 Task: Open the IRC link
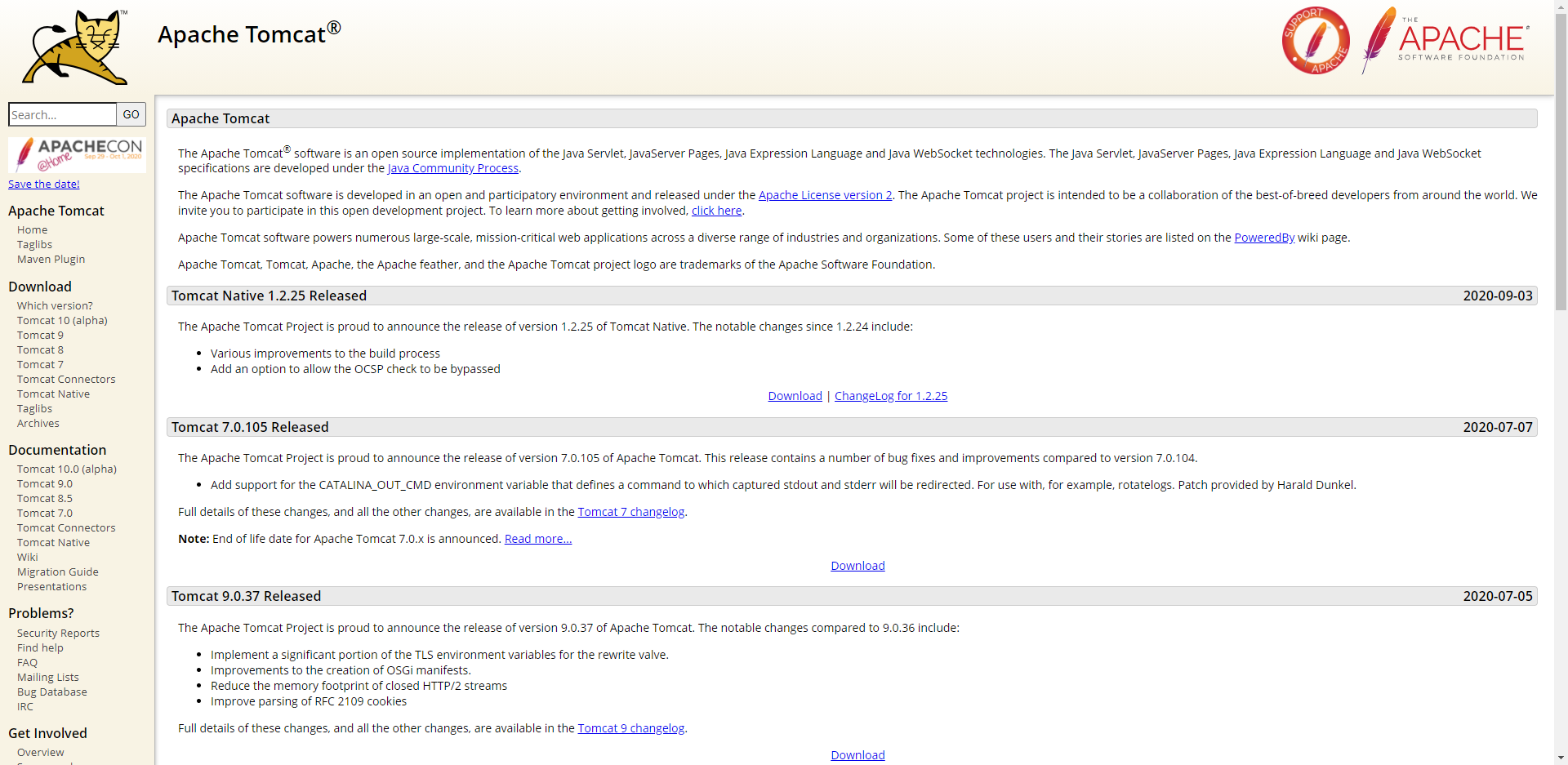(x=25, y=707)
